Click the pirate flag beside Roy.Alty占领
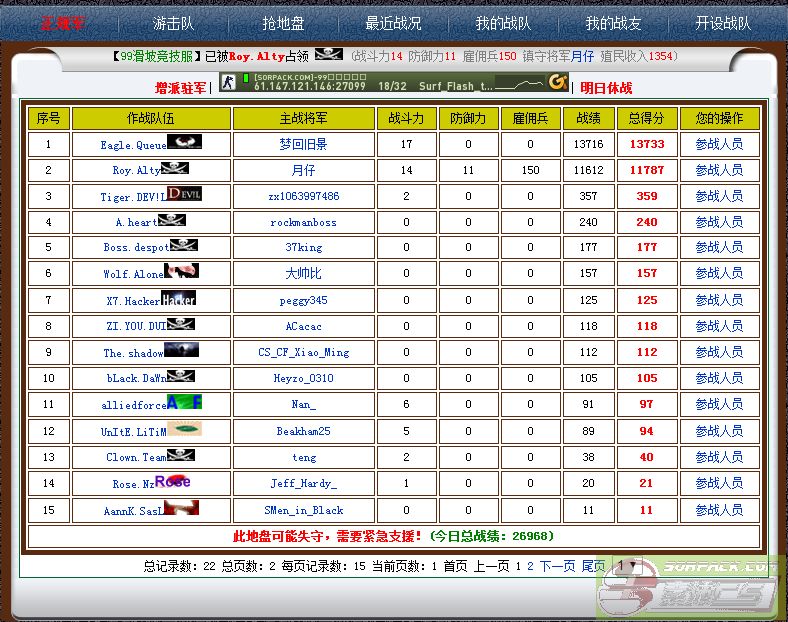The image size is (788, 622). point(328,55)
